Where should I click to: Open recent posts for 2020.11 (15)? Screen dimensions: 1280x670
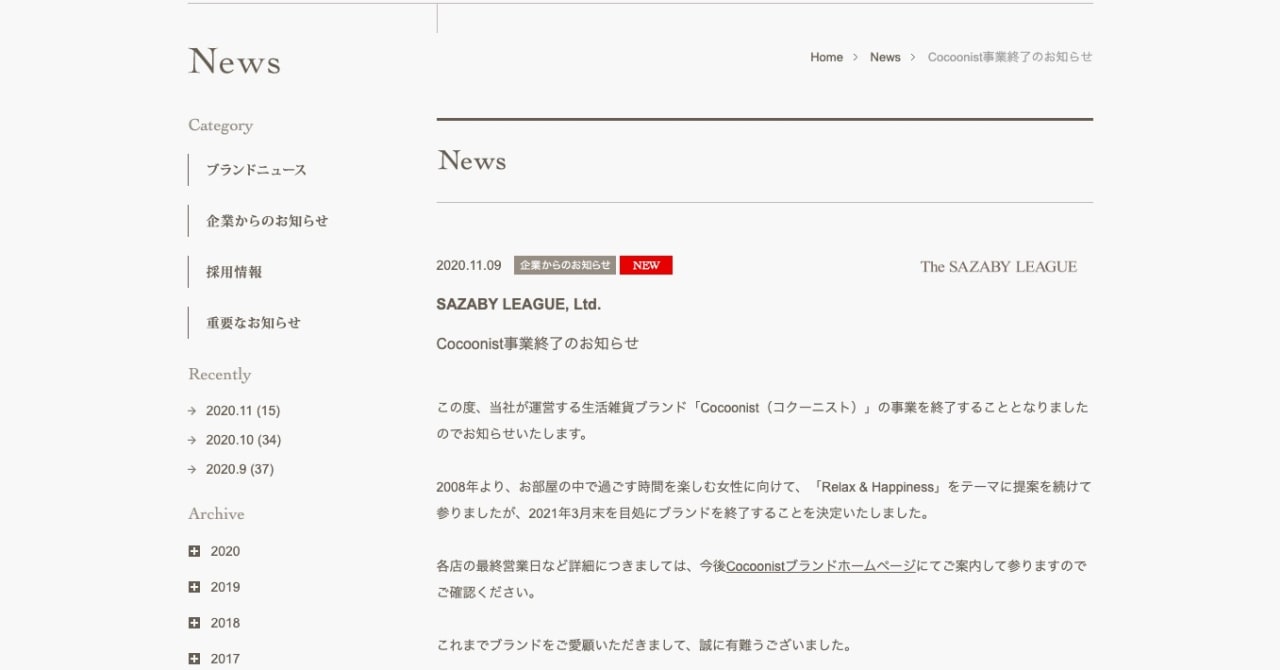point(243,411)
